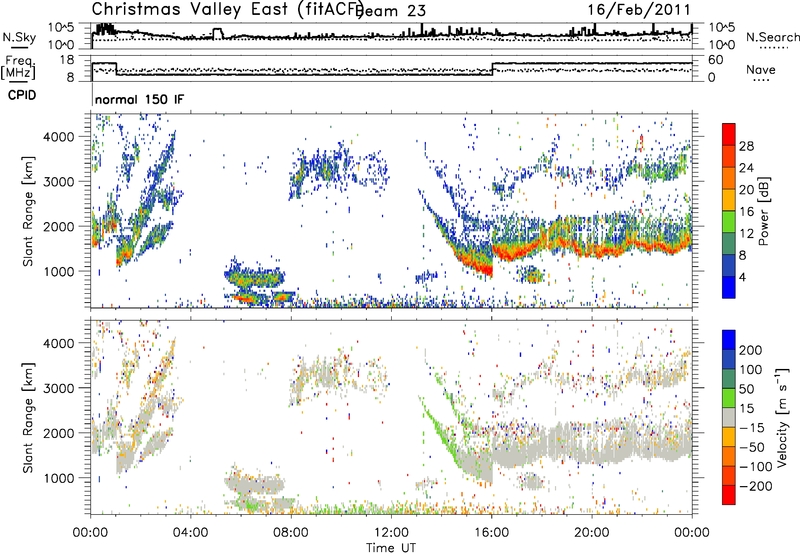Click the 'N.Sky' axis label
Screen dimensions: 800x554
click(x=19, y=37)
